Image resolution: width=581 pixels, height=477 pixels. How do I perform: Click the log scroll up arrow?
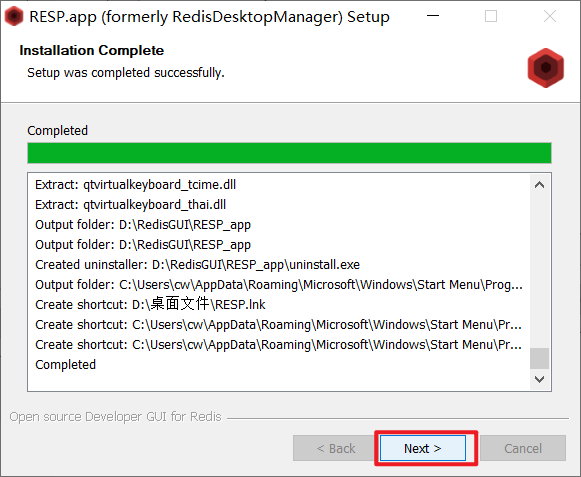[540, 185]
